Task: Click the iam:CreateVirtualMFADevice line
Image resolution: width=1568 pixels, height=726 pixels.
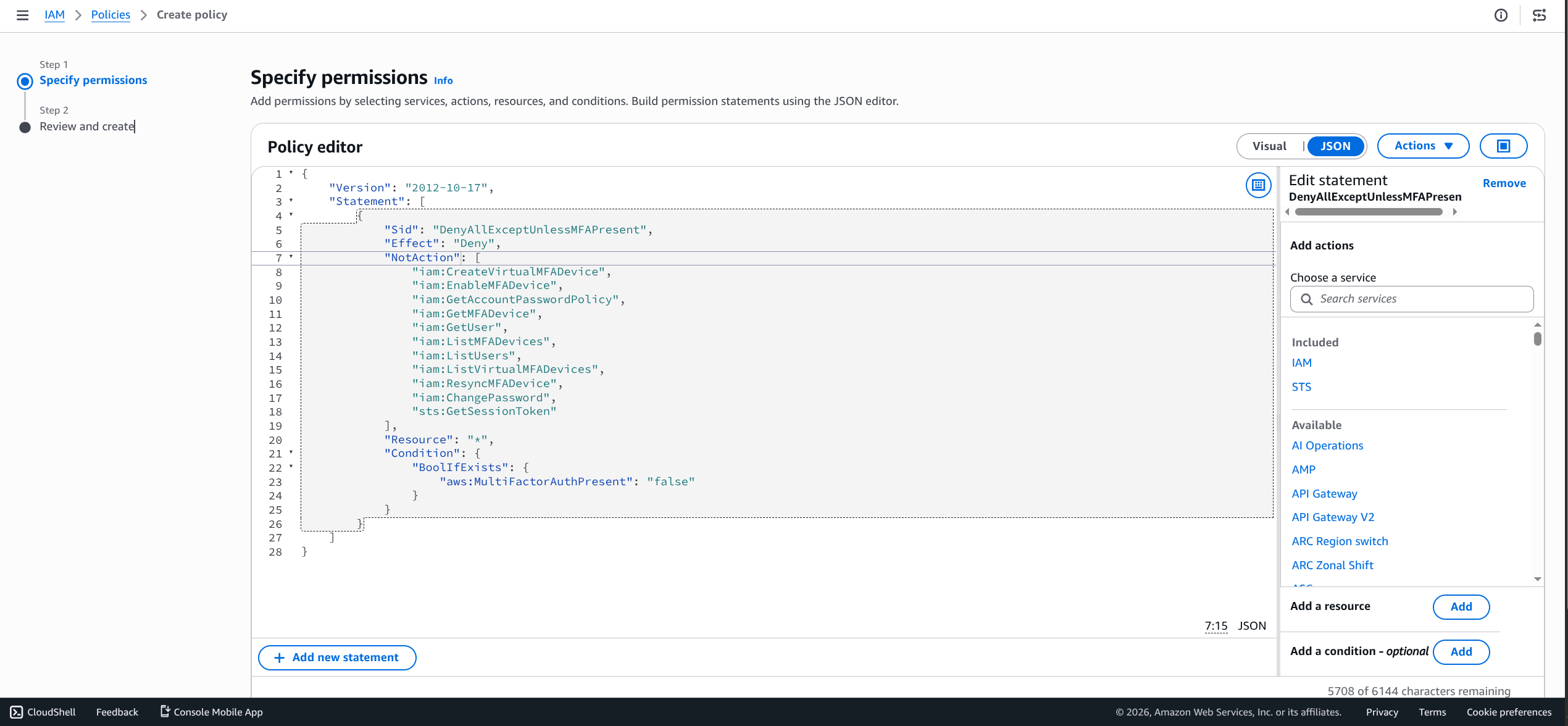Action: pos(511,272)
